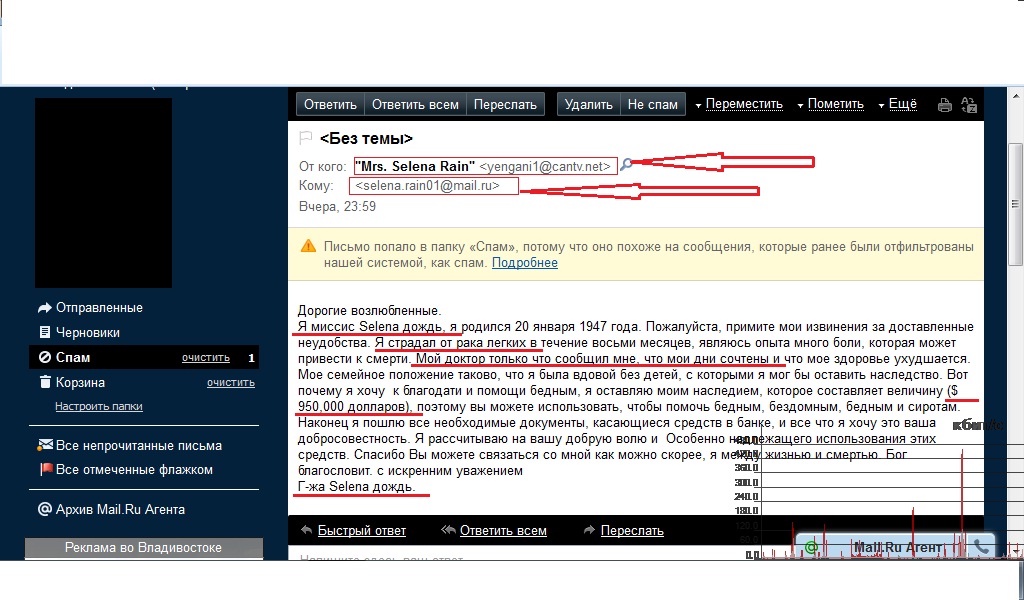
Task: Click the Быстрый ответ link below the message
Action: point(361,531)
